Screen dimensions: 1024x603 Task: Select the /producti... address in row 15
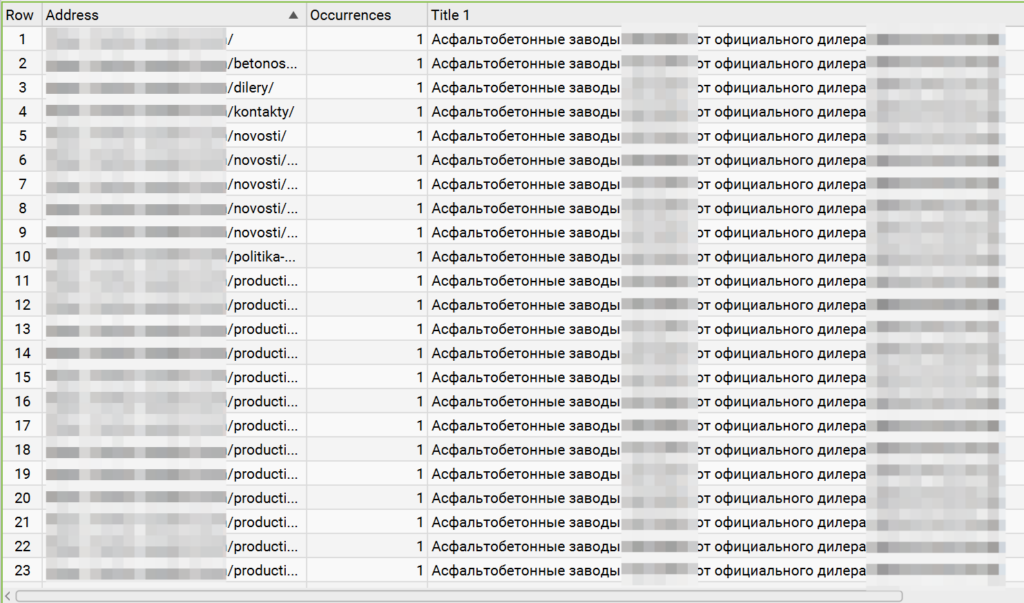[x=263, y=378]
